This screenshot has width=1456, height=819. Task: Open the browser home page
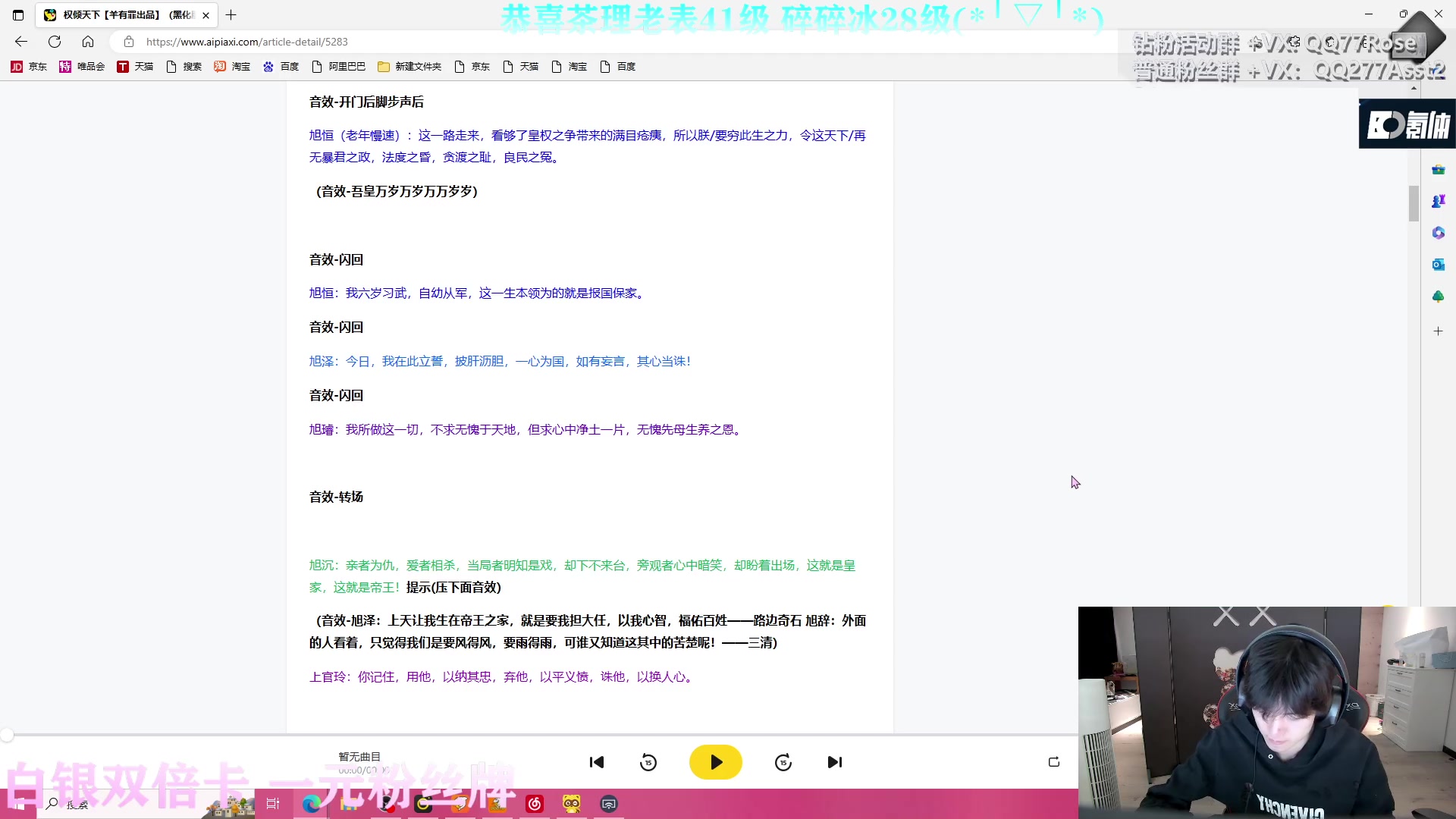click(x=88, y=42)
